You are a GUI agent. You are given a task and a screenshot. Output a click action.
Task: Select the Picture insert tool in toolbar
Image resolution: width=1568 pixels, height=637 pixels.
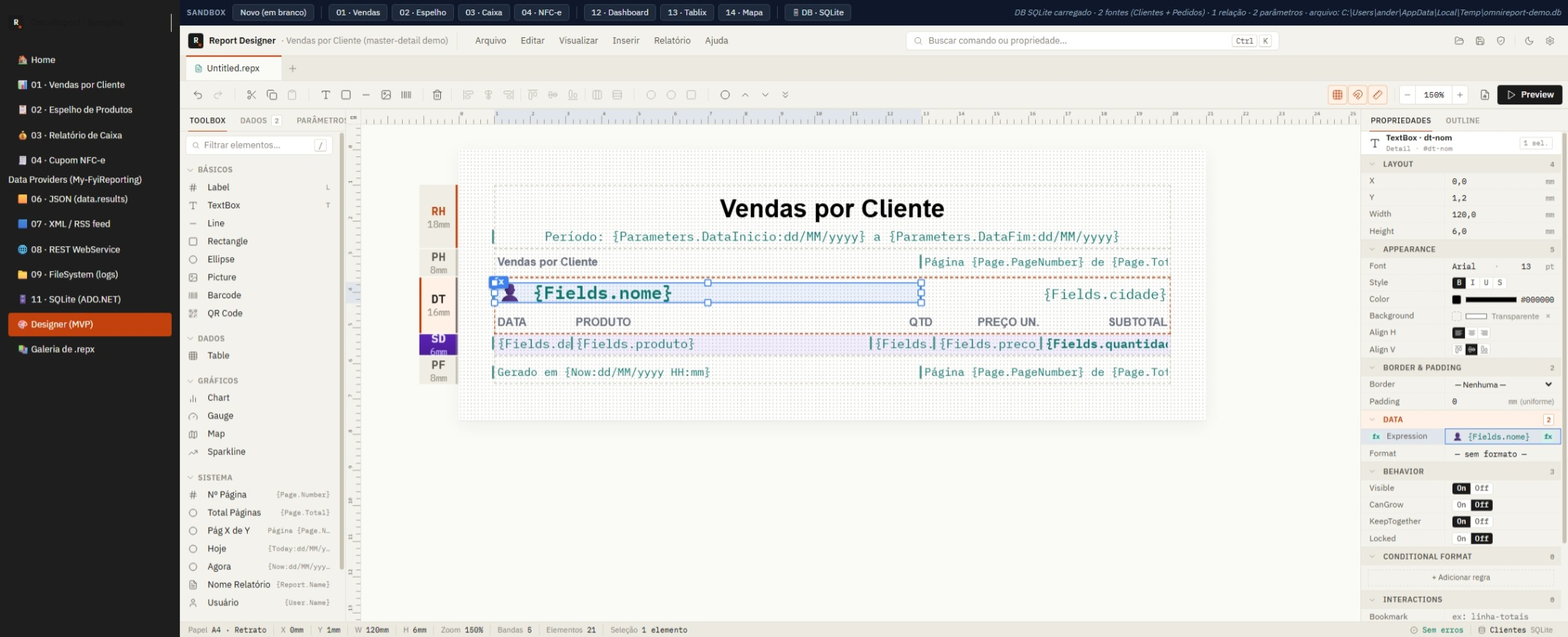386,95
